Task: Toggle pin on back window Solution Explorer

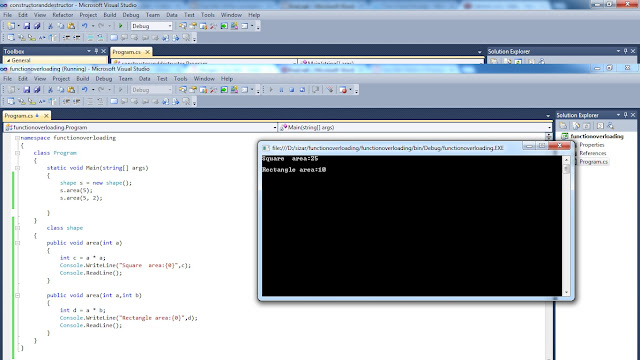Action: point(625,51)
